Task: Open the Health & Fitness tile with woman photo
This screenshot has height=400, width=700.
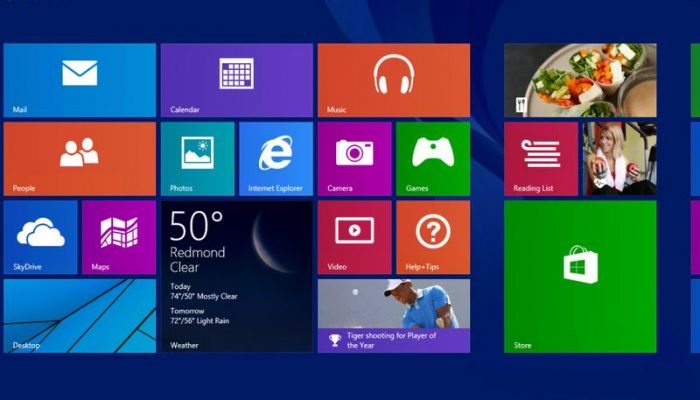Action: point(620,159)
